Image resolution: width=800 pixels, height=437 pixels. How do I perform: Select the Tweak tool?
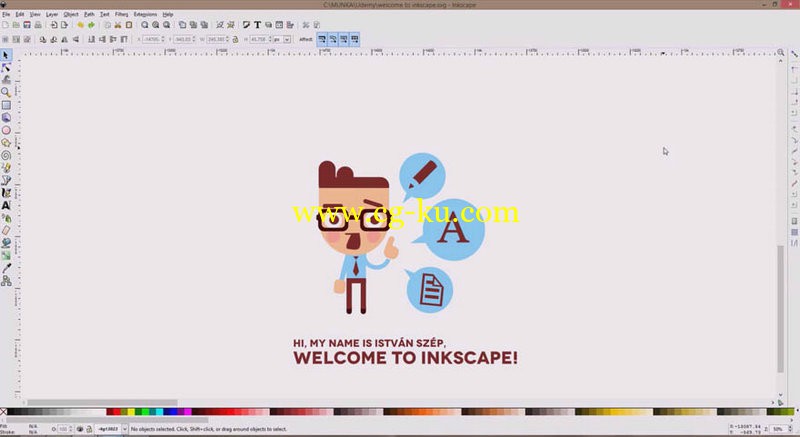(x=6, y=80)
